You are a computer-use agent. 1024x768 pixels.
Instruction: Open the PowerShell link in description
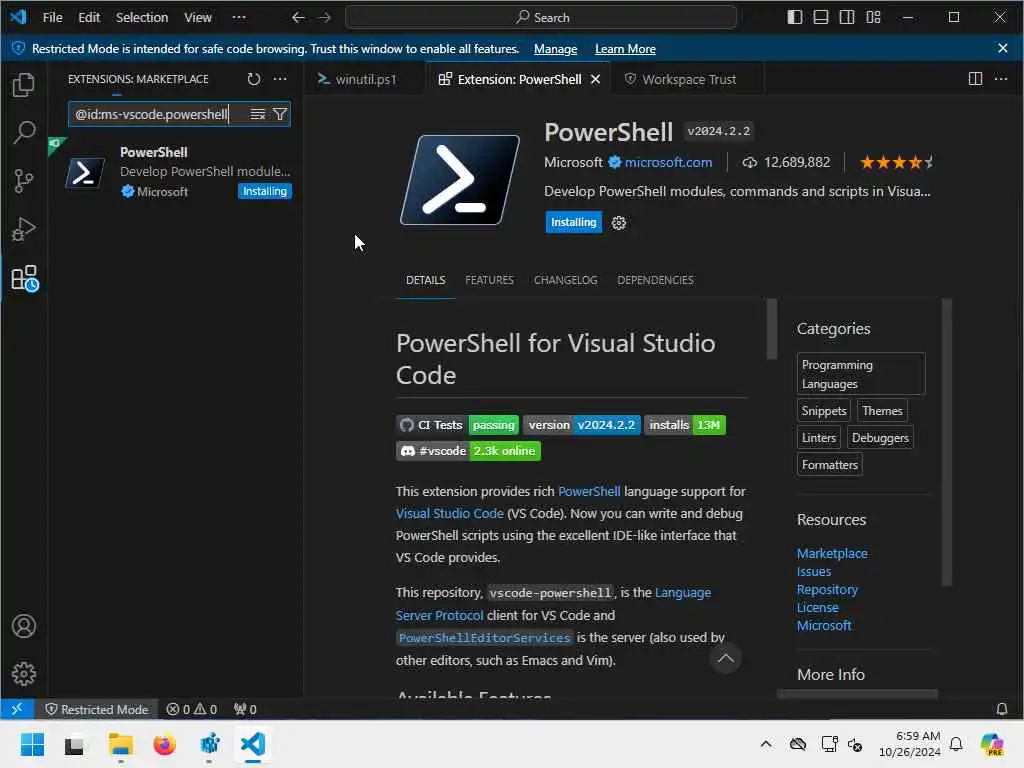tap(589, 491)
